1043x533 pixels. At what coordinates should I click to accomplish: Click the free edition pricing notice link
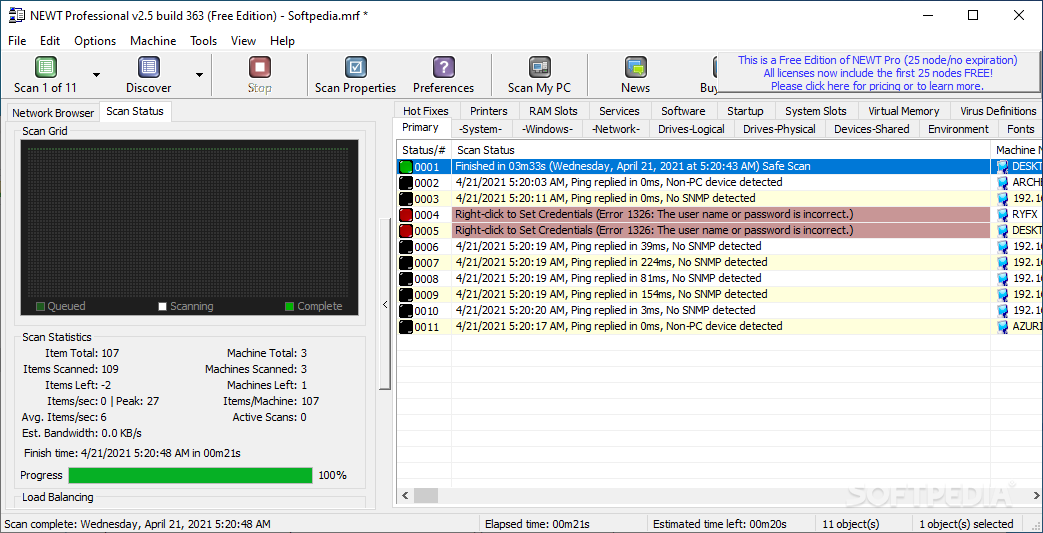click(x=877, y=73)
